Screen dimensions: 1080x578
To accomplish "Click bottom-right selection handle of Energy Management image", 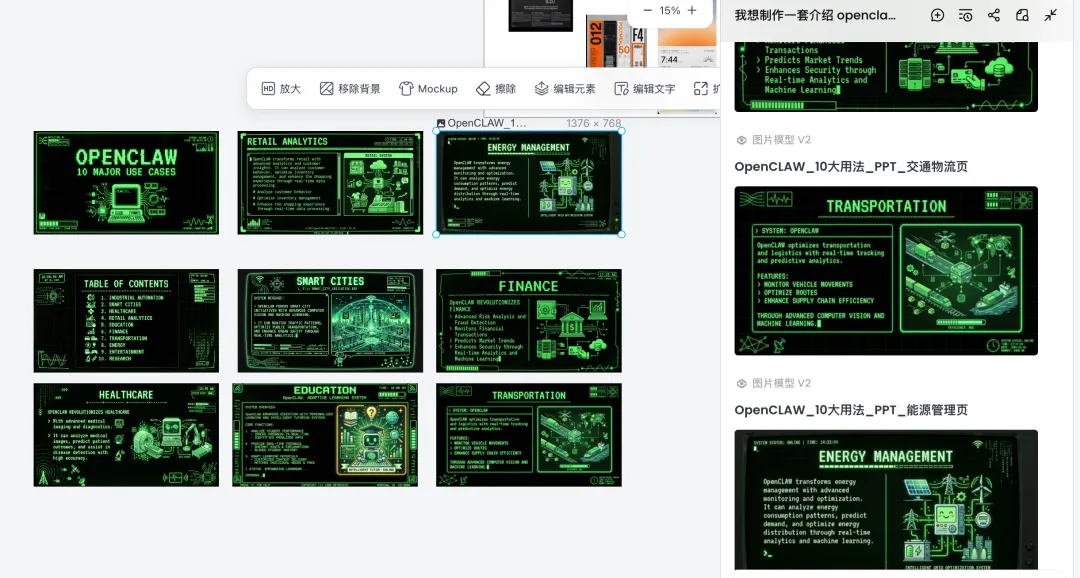I will tap(622, 234).
